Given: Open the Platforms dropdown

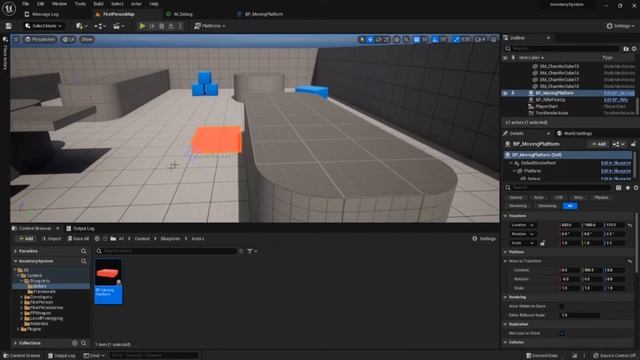Looking at the screenshot, I should pyautogui.click(x=210, y=26).
